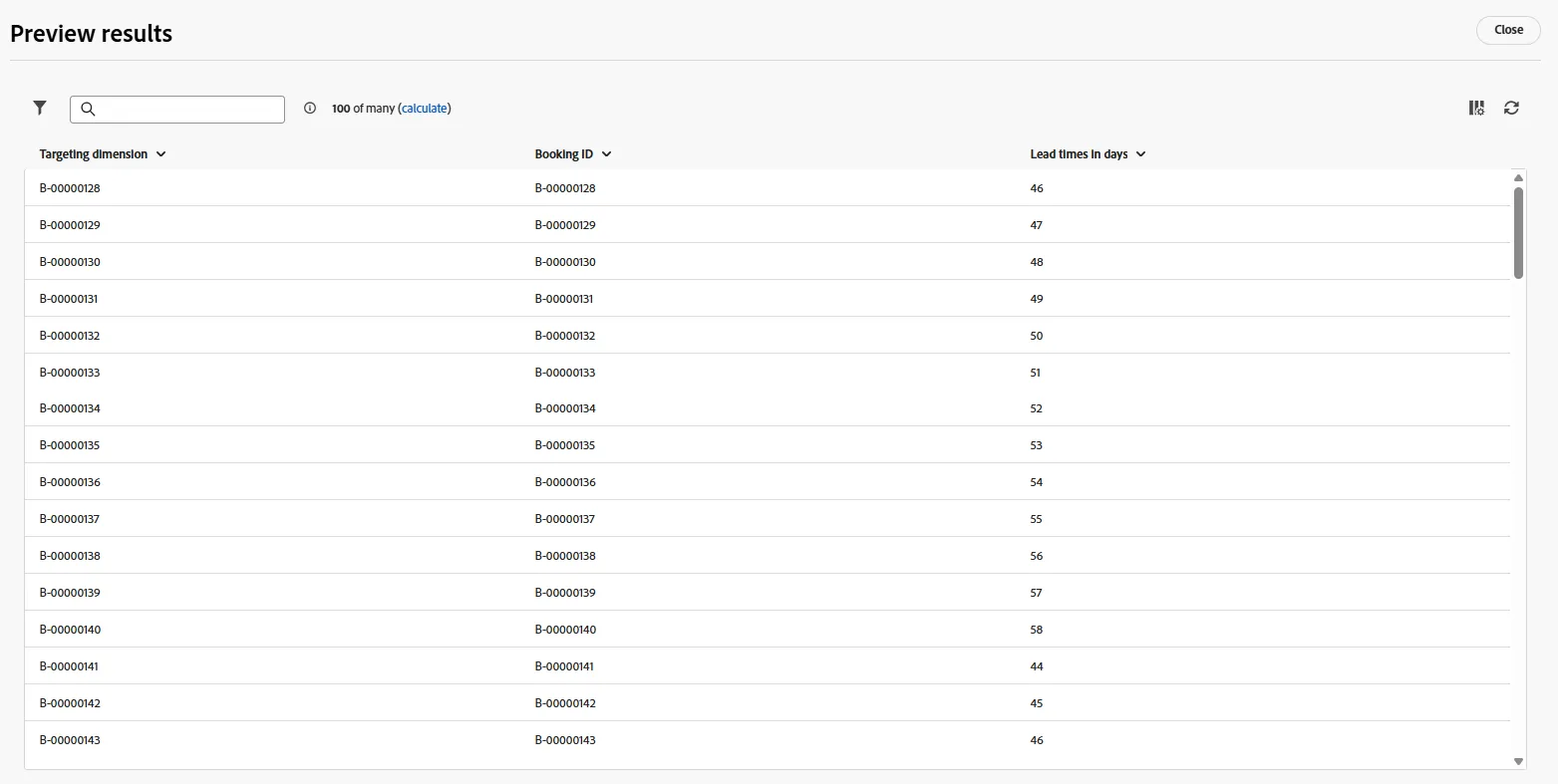Click the vertical scrollbar thumb
1558x784 pixels.
1519,232
